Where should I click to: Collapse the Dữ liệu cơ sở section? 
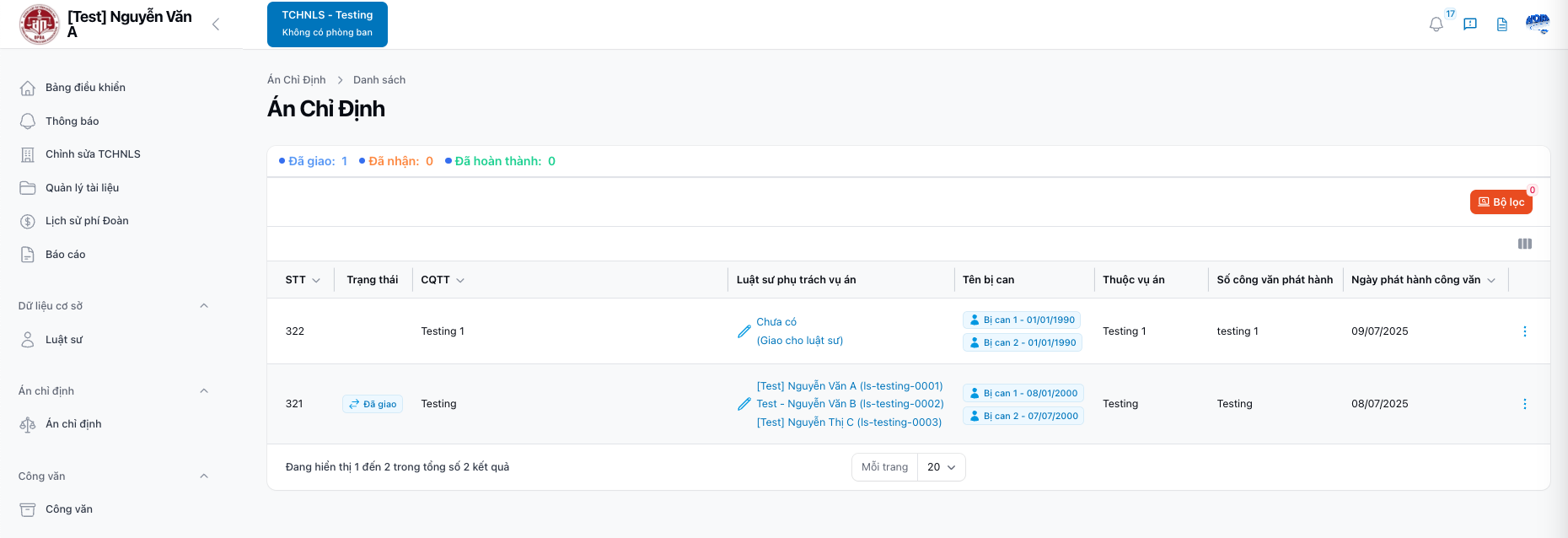point(204,306)
